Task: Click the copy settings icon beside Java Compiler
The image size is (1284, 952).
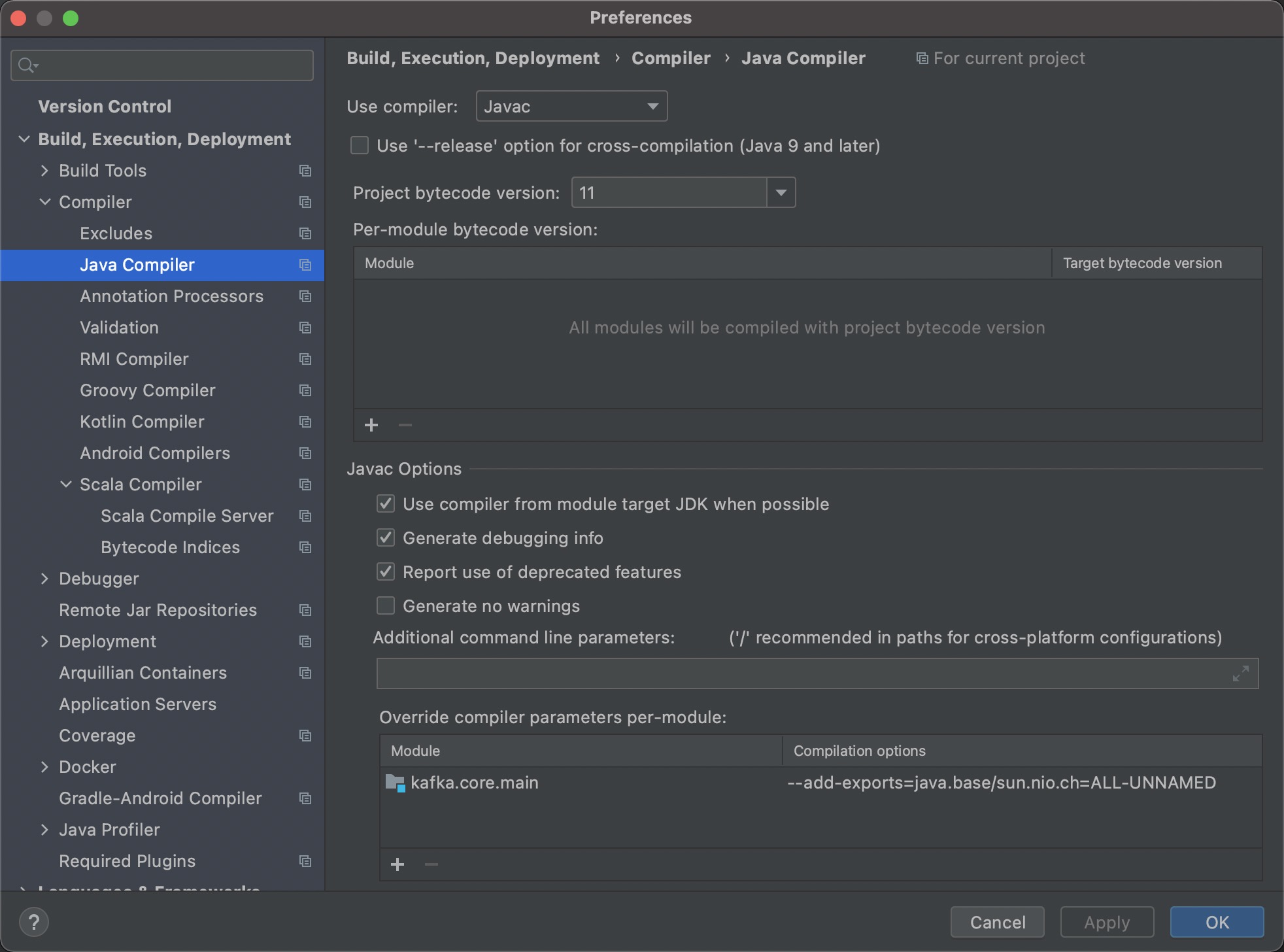Action: [x=305, y=265]
